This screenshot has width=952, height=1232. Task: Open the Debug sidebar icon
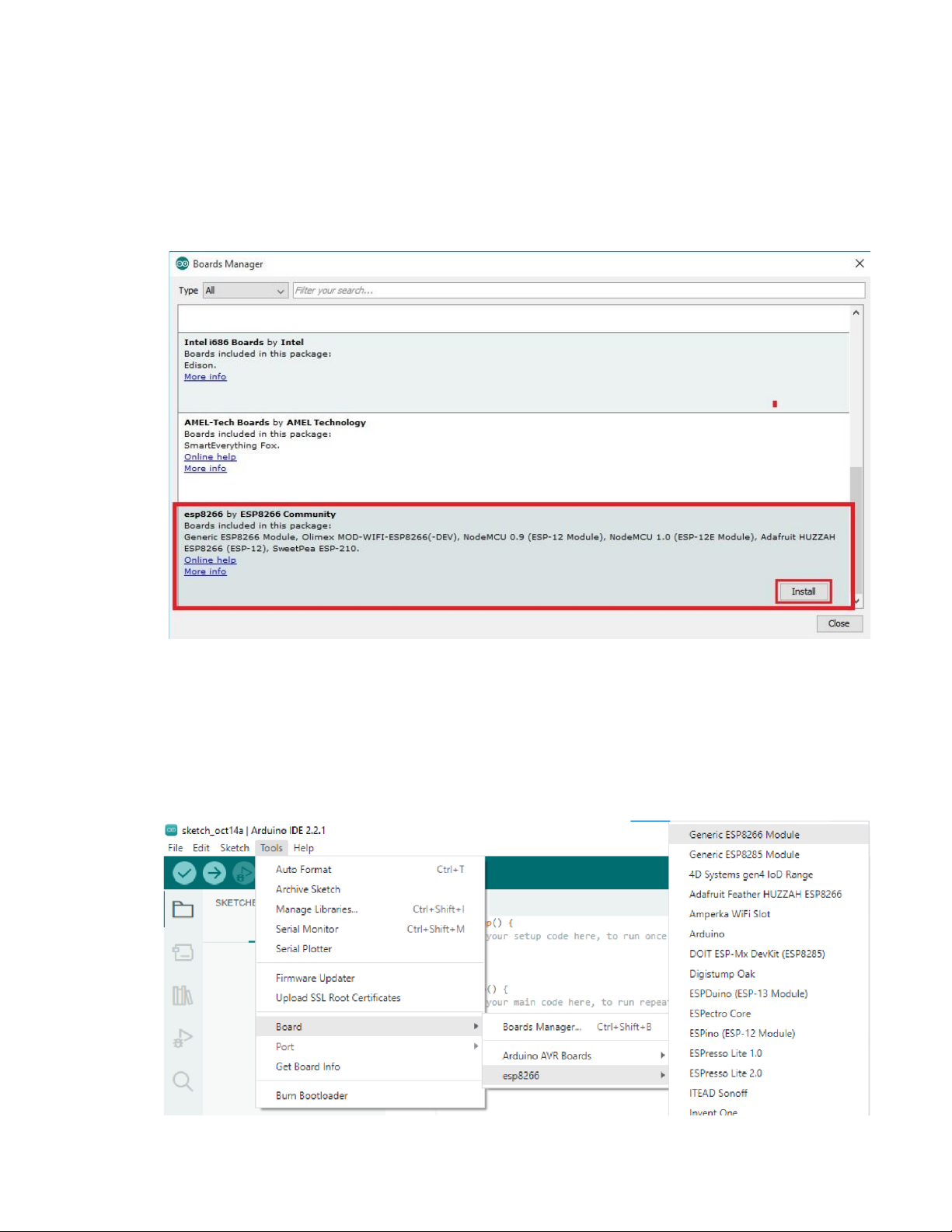click(x=183, y=1038)
